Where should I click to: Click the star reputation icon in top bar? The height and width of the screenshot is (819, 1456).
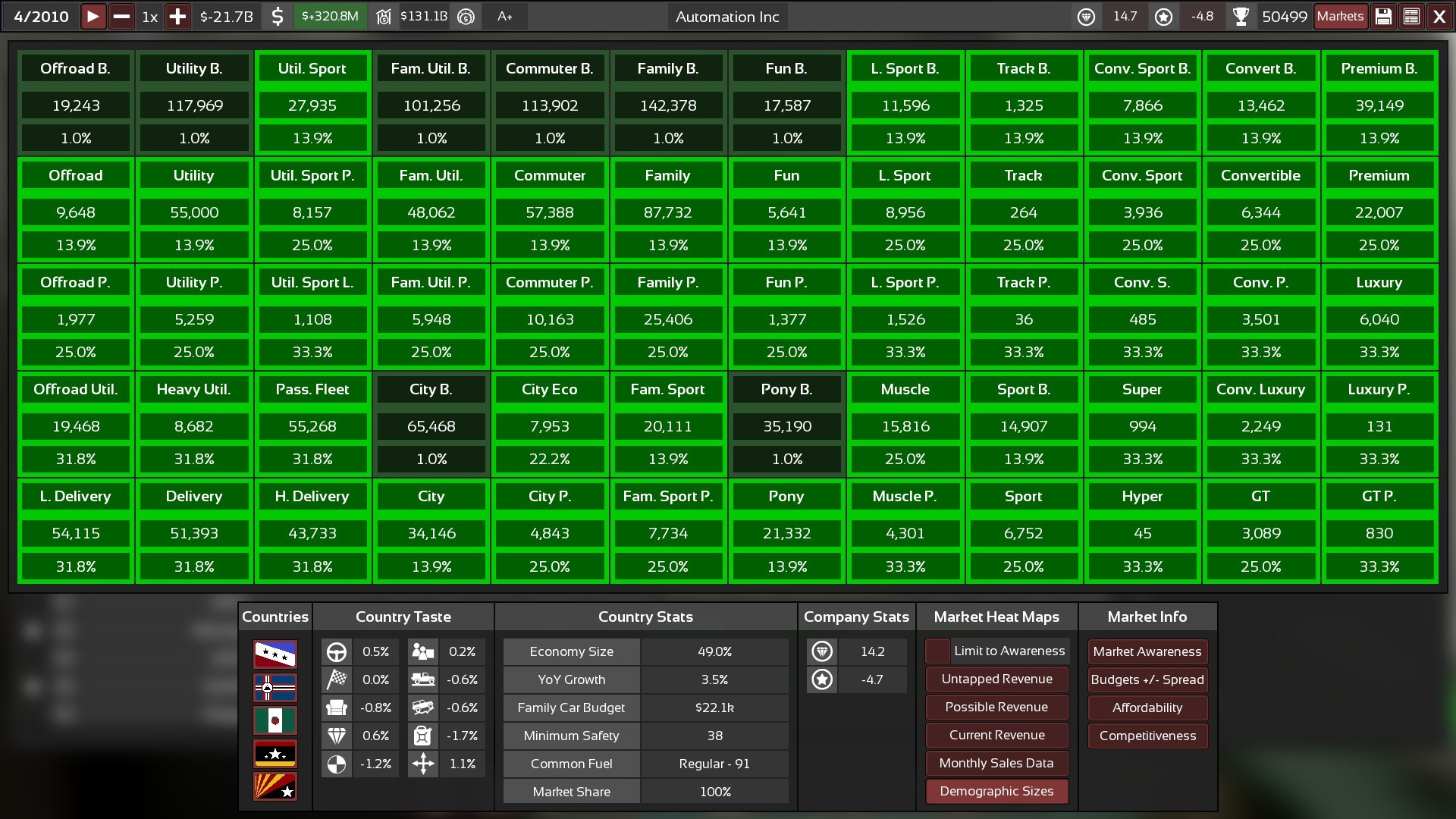click(1163, 17)
